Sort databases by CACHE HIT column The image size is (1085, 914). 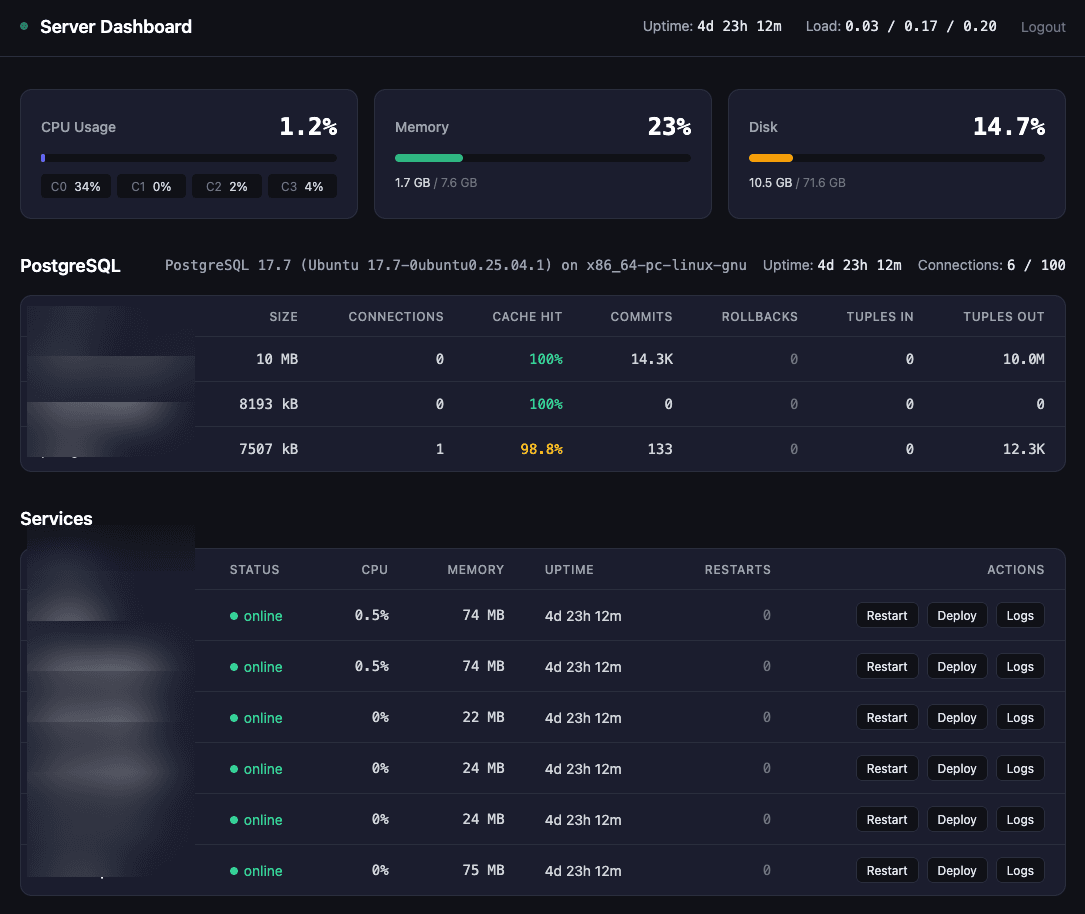527,316
